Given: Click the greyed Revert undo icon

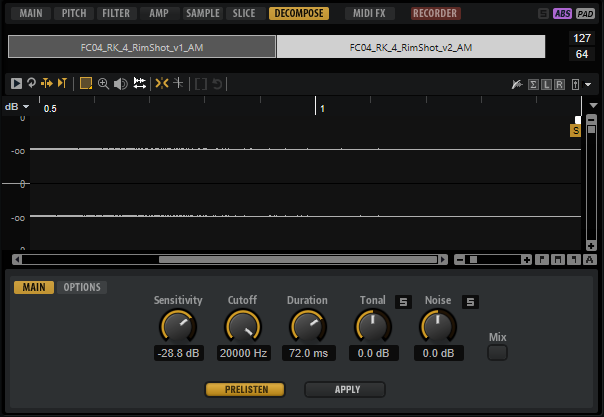Looking at the screenshot, I should [x=217, y=84].
